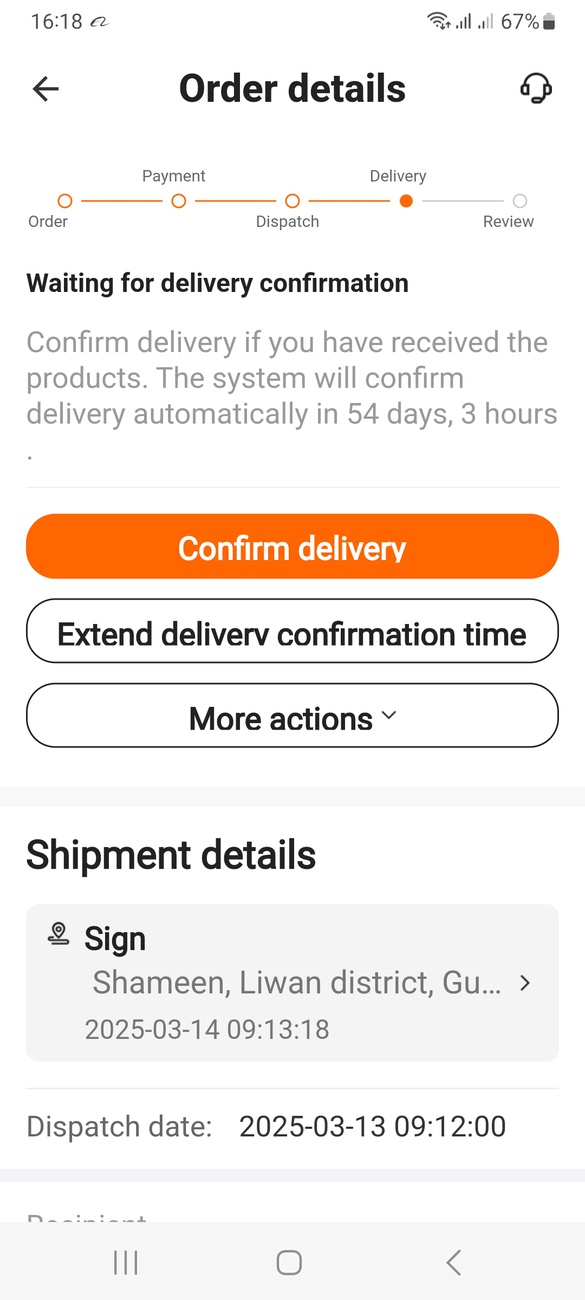Tap the orange Confirm delivery button
The width and height of the screenshot is (585, 1300).
[292, 546]
